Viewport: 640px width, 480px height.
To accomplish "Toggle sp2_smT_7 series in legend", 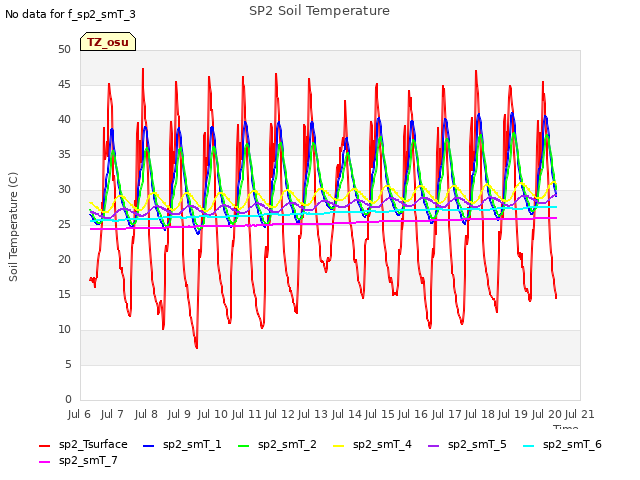I will coord(78,460).
